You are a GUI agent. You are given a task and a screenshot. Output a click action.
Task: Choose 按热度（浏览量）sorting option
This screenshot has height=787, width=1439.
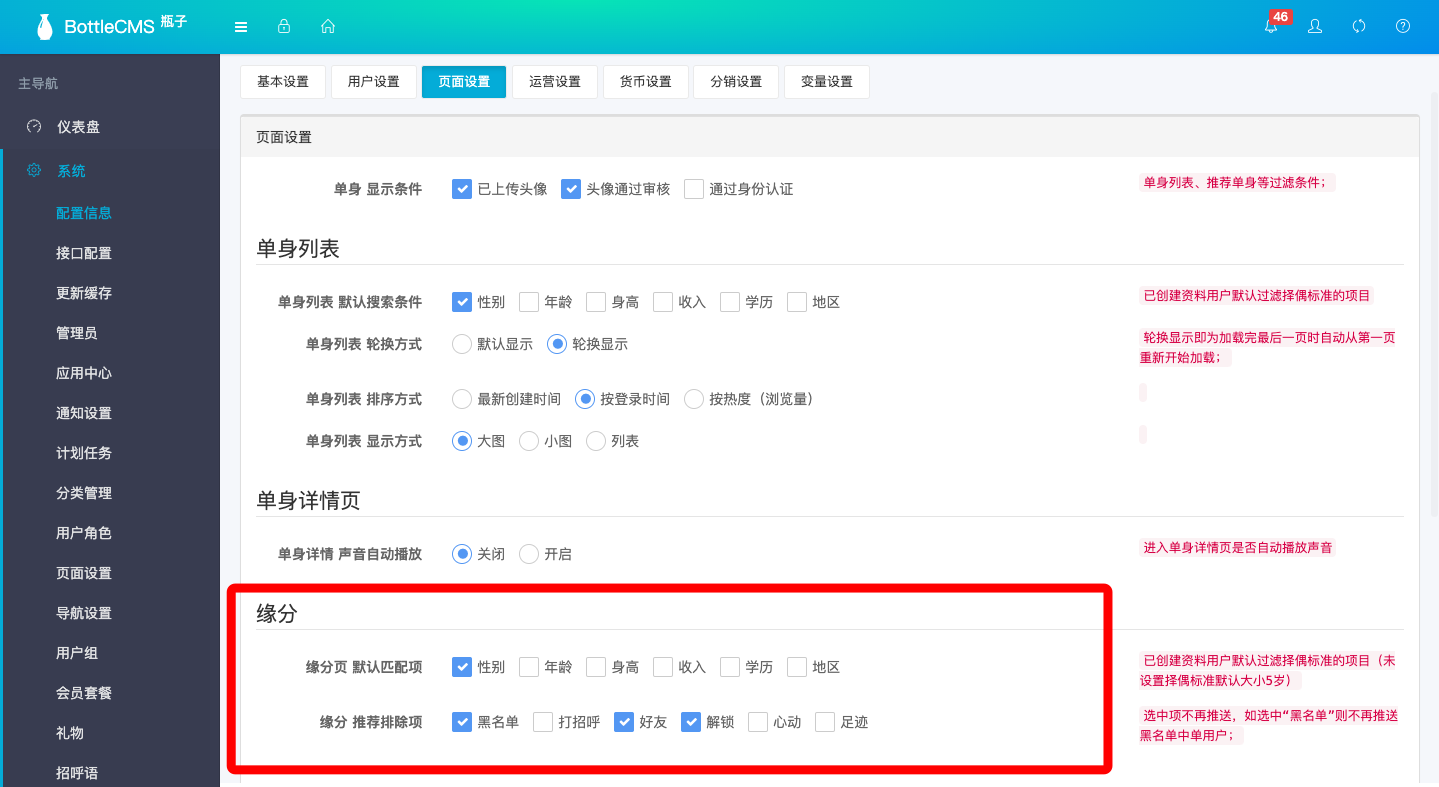click(694, 399)
